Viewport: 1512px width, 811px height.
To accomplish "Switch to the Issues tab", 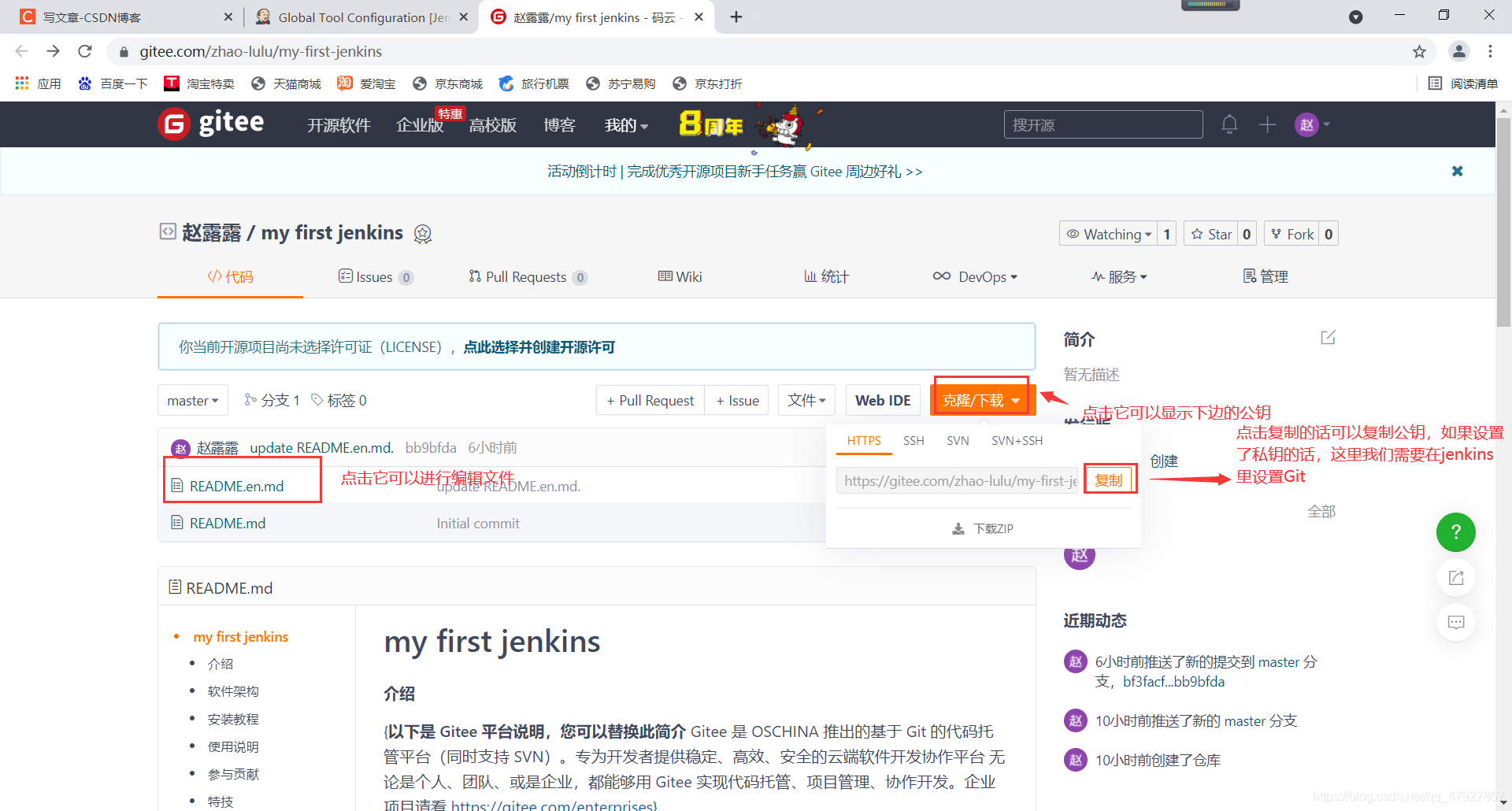I will pyautogui.click(x=376, y=276).
